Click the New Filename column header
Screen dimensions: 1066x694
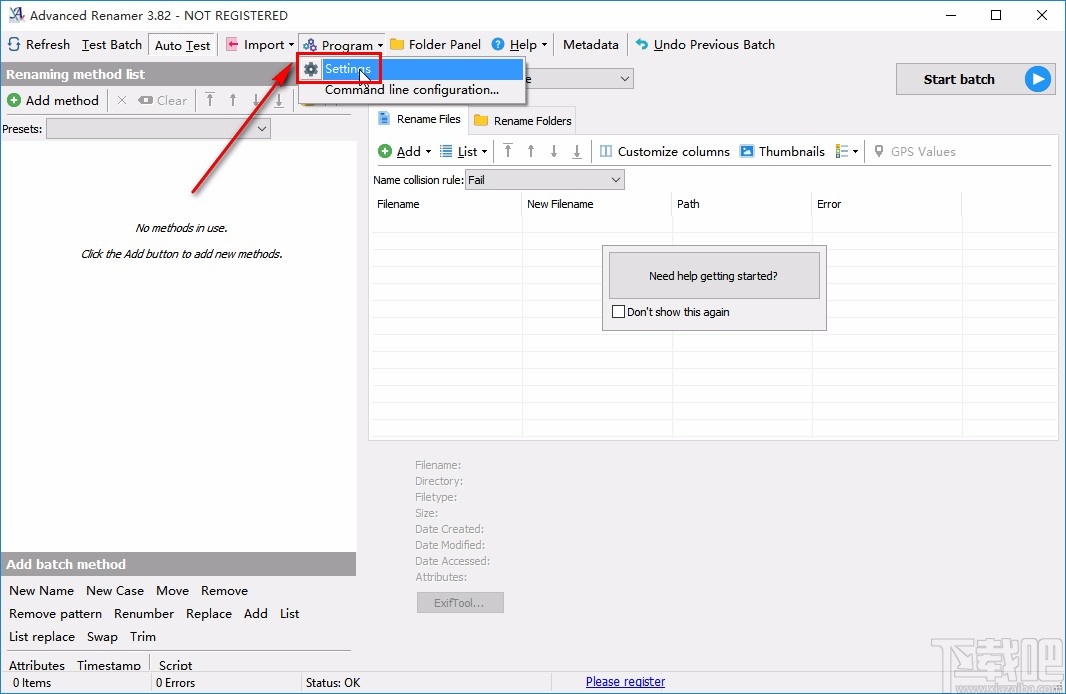[x=597, y=204]
